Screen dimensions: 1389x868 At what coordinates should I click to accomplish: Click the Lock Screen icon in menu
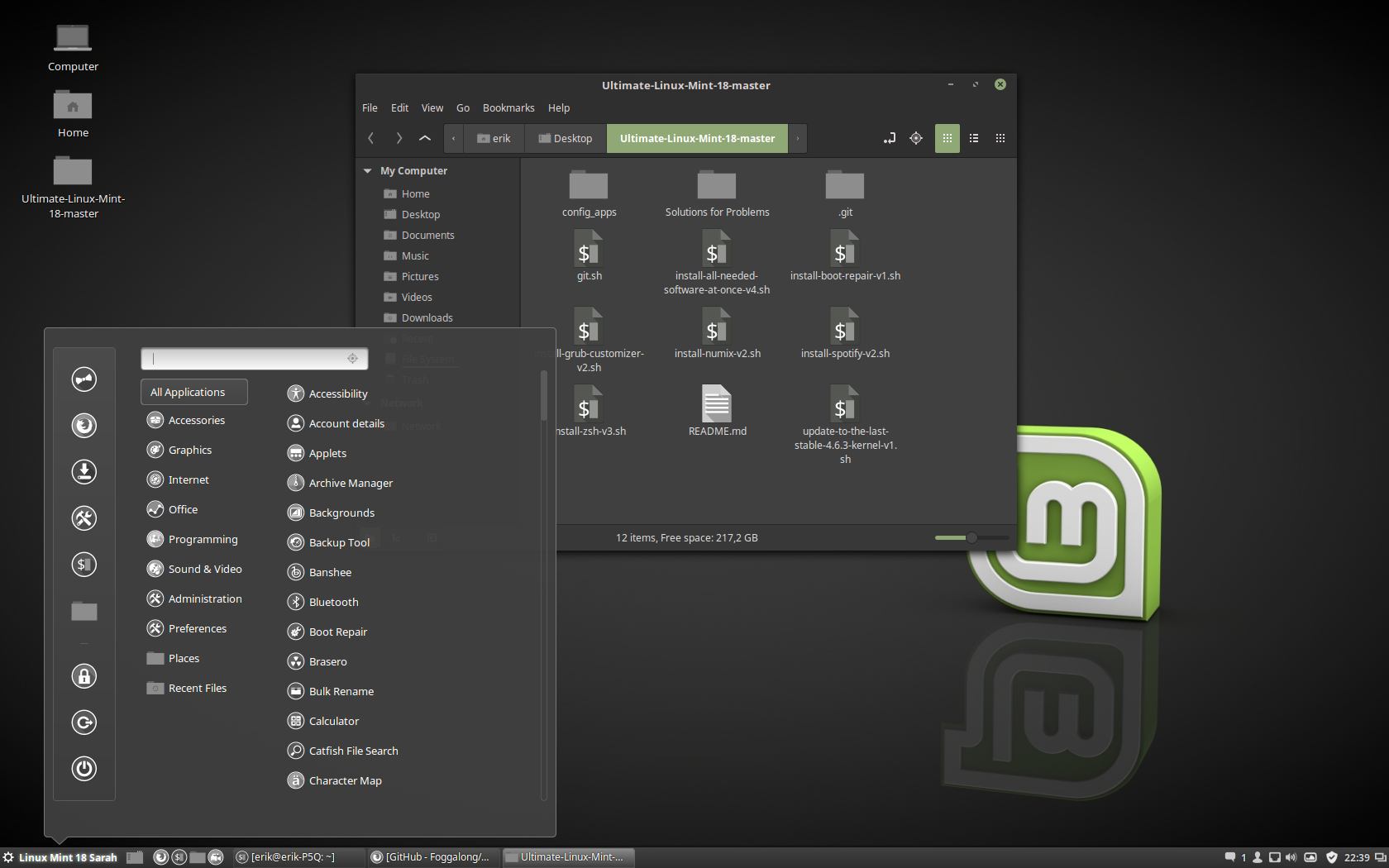pyautogui.click(x=84, y=676)
